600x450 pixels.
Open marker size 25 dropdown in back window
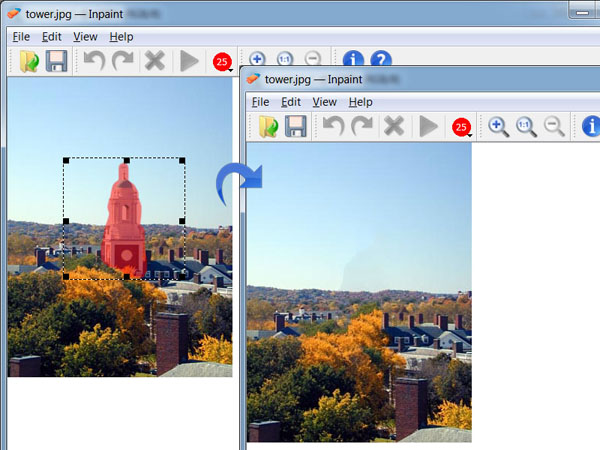pos(222,63)
